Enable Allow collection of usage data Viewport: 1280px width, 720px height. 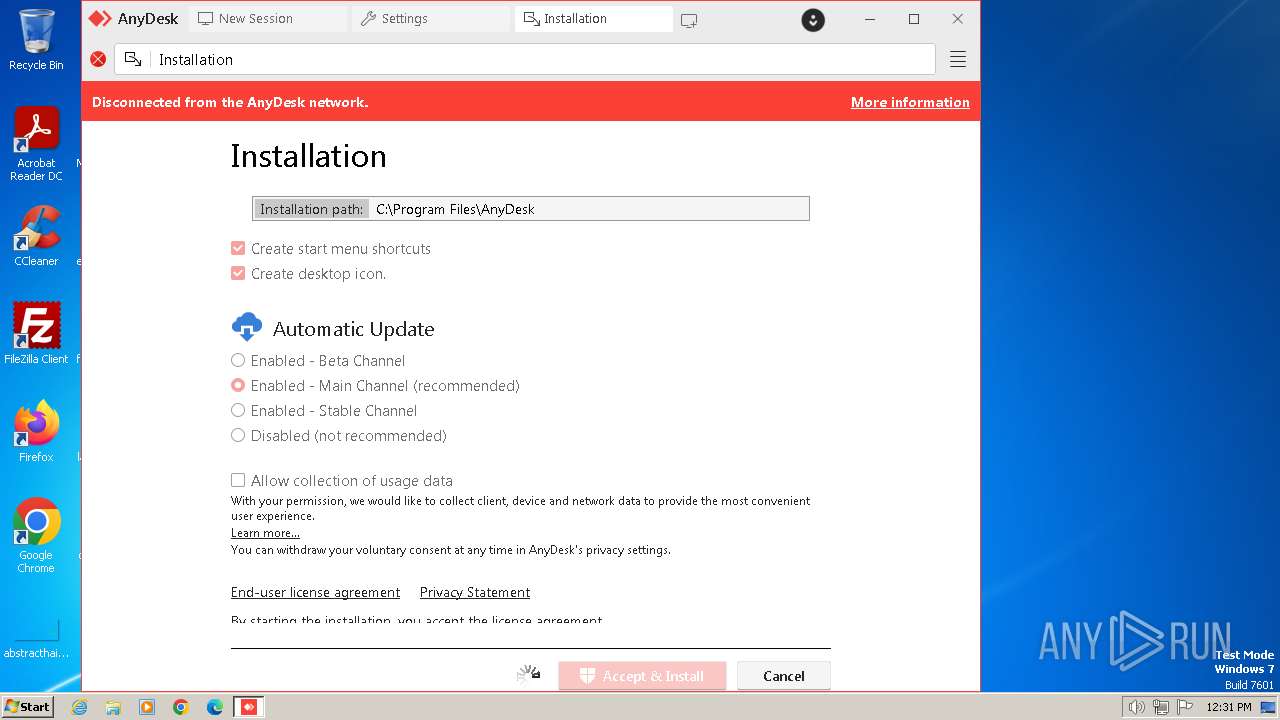[x=238, y=480]
